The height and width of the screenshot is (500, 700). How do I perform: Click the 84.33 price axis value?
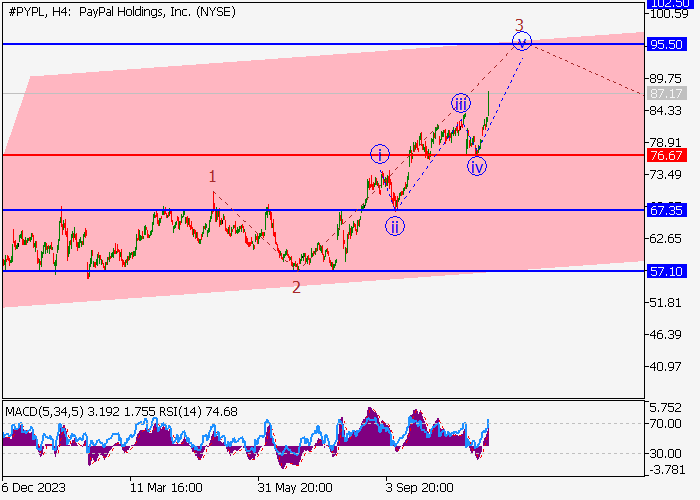click(x=666, y=111)
